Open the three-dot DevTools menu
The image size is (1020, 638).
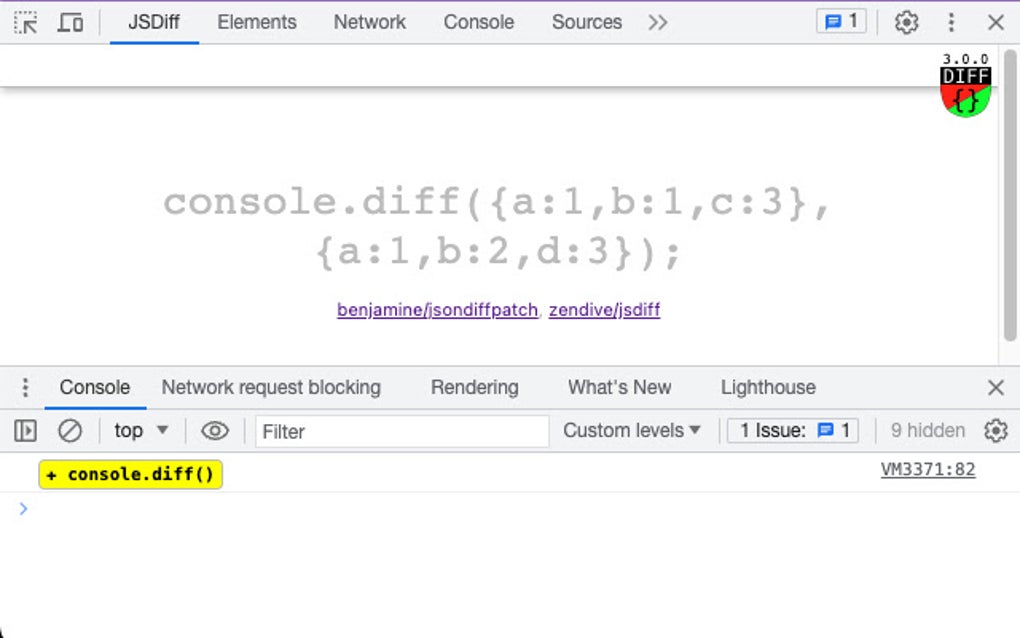pos(951,21)
